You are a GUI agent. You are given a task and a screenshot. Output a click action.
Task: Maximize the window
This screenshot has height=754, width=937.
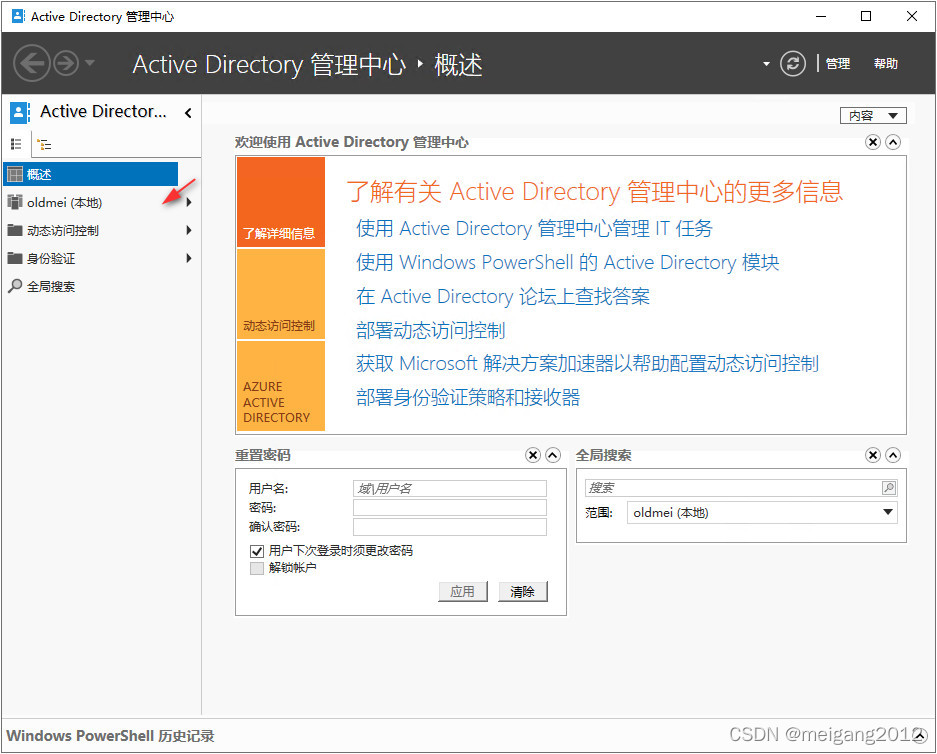click(865, 16)
